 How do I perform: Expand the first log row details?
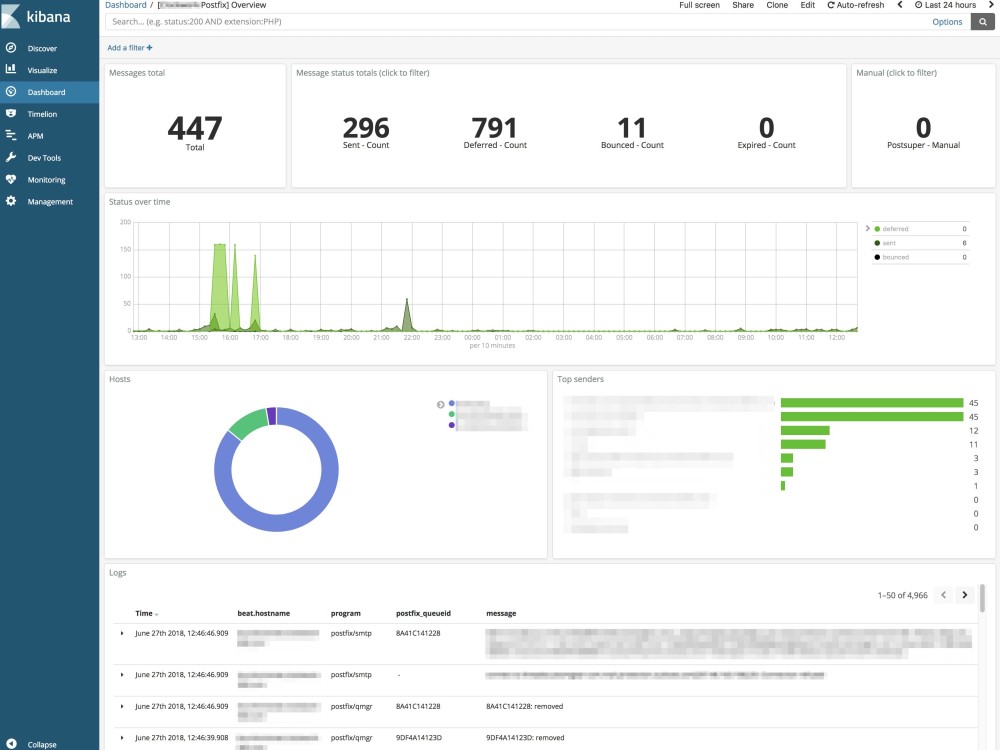click(122, 633)
